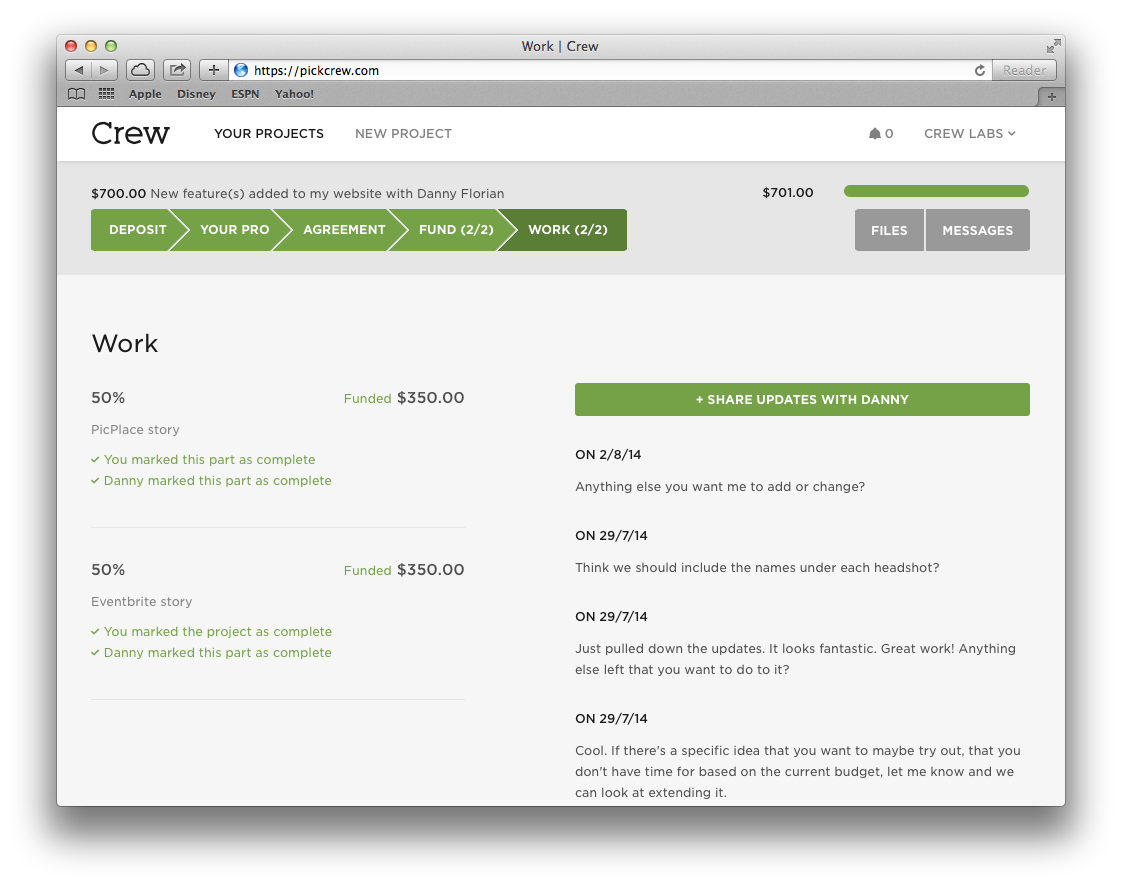This screenshot has height=885, width=1122.
Task: Select the Agreement step
Action: [x=344, y=230]
